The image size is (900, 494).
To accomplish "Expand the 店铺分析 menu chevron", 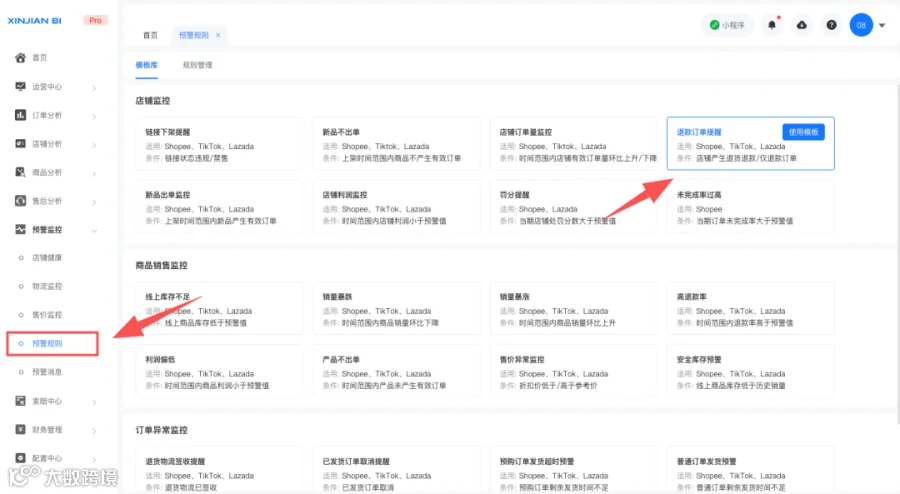I will [94, 145].
